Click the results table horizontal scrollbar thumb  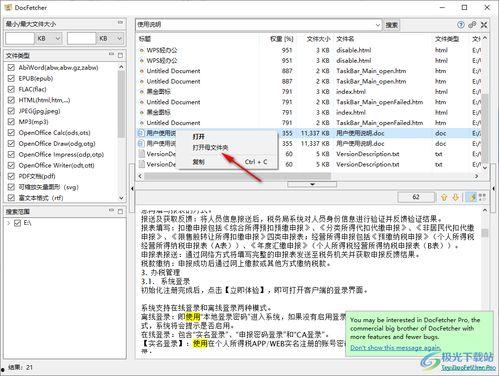pyautogui.click(x=237, y=176)
